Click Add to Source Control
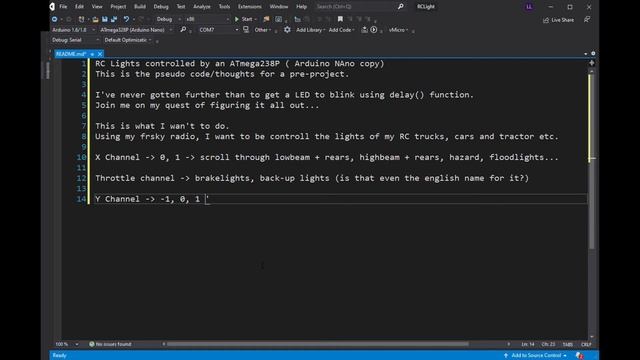640x360 pixels. pyautogui.click(x=536, y=355)
